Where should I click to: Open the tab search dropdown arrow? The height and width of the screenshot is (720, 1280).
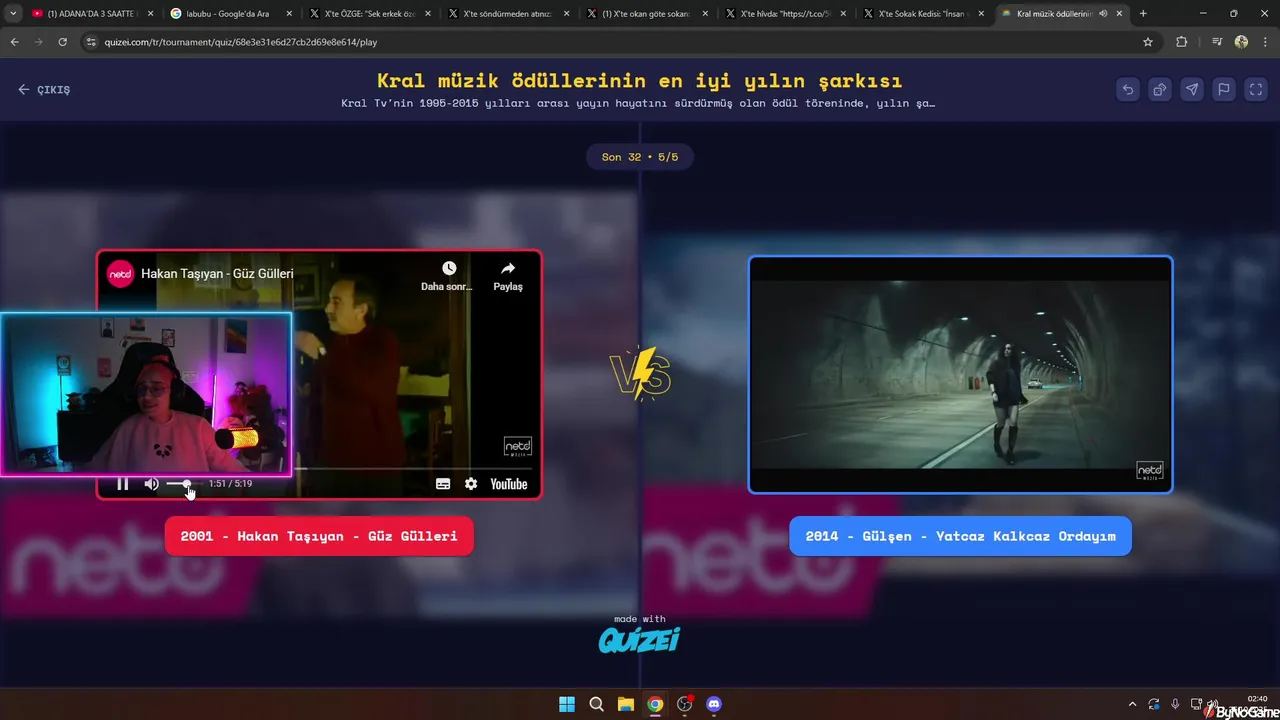pyautogui.click(x=13, y=14)
